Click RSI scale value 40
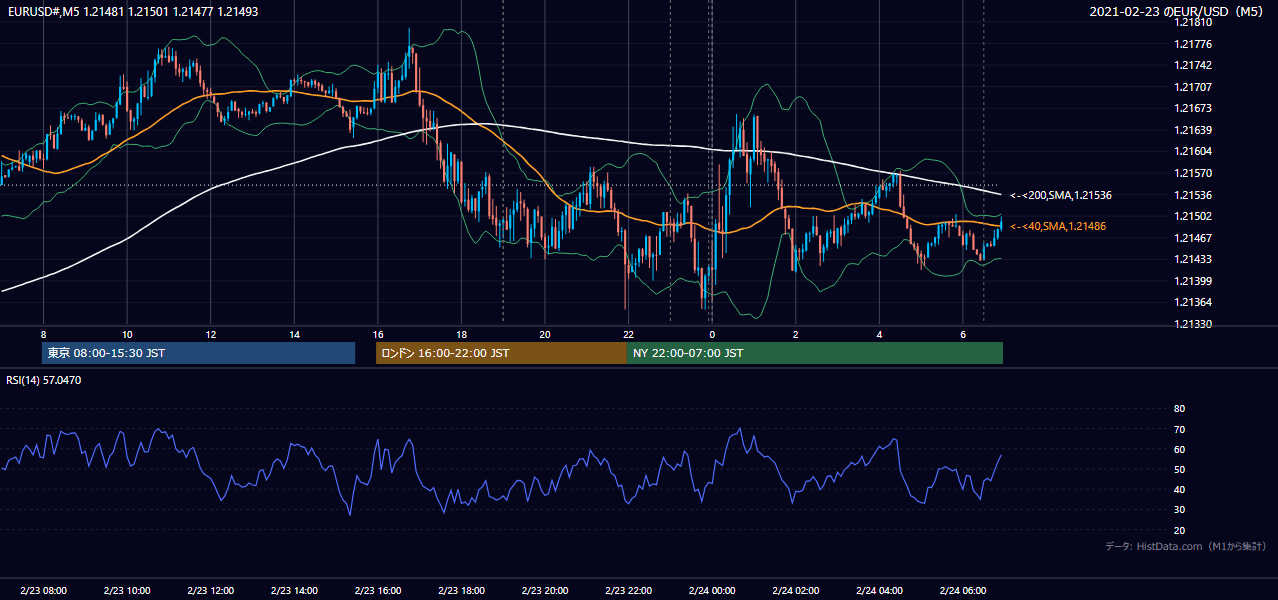Image resolution: width=1278 pixels, height=600 pixels. pyautogui.click(x=1179, y=489)
